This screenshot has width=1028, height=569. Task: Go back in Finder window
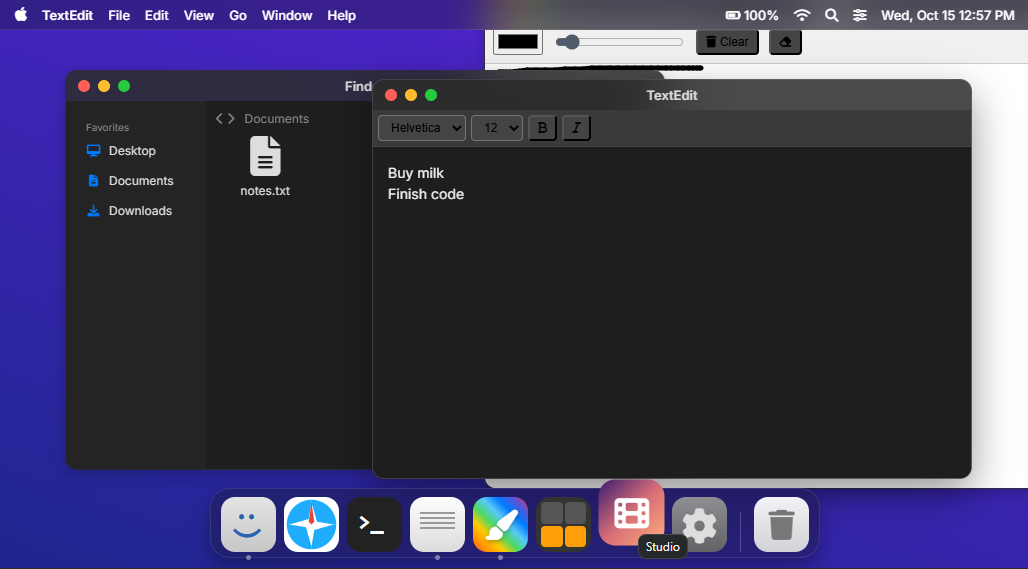tap(220, 119)
